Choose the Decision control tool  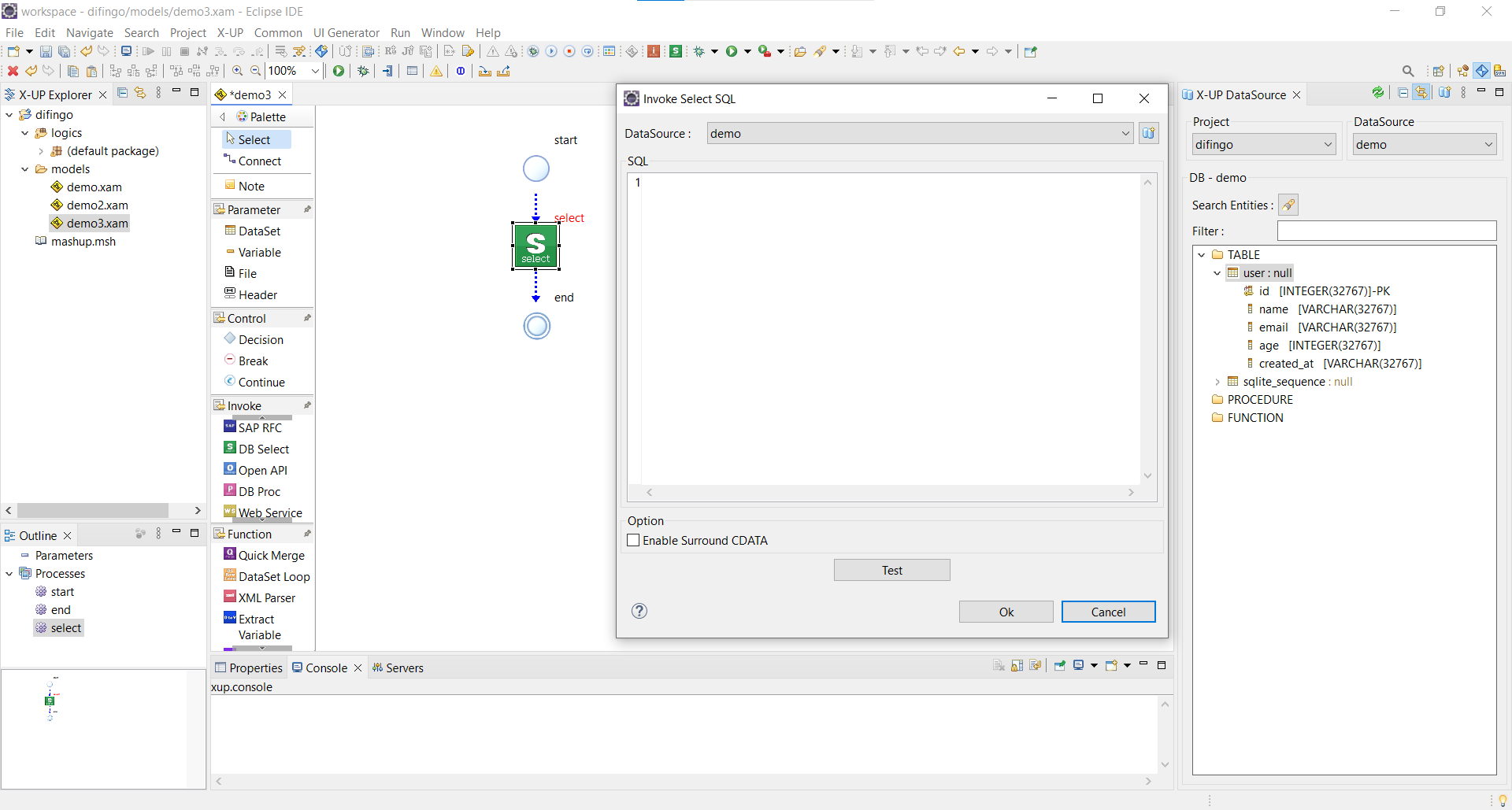(261, 339)
